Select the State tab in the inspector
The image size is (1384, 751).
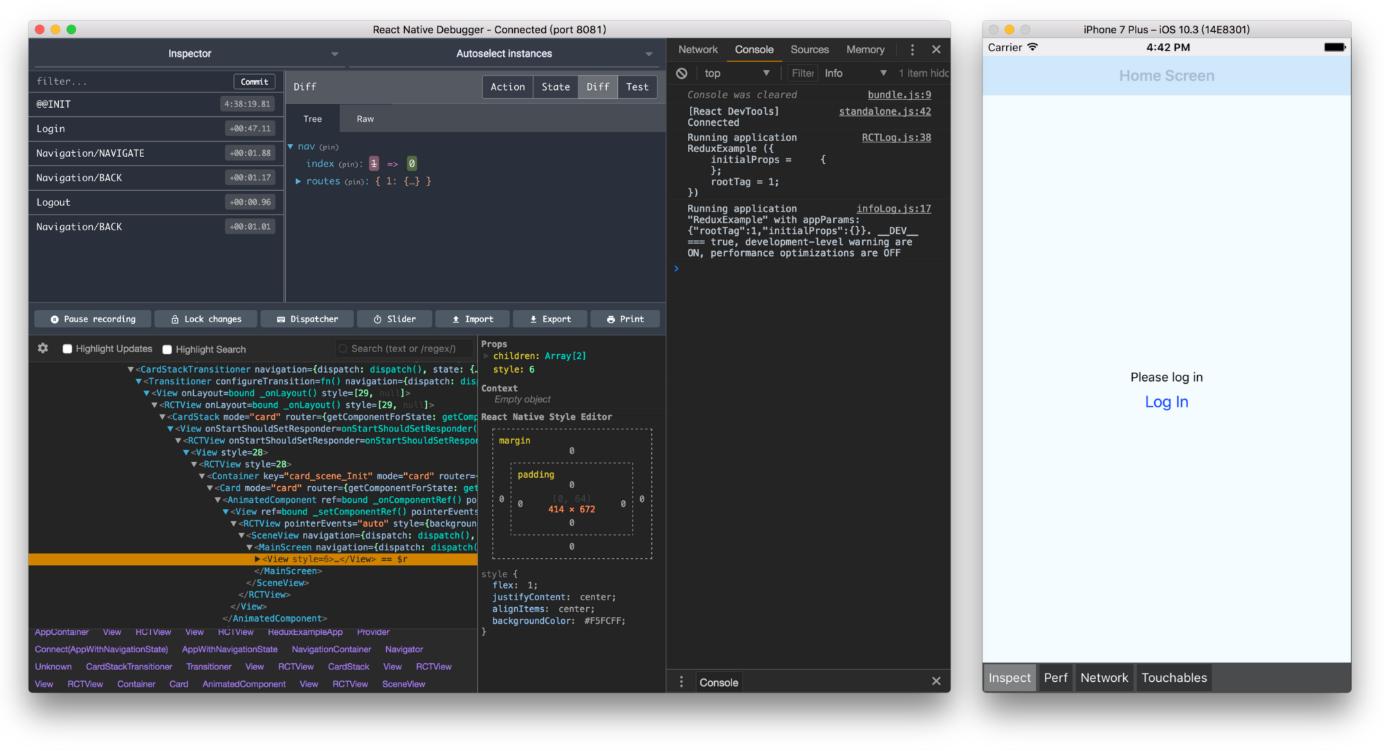(555, 87)
